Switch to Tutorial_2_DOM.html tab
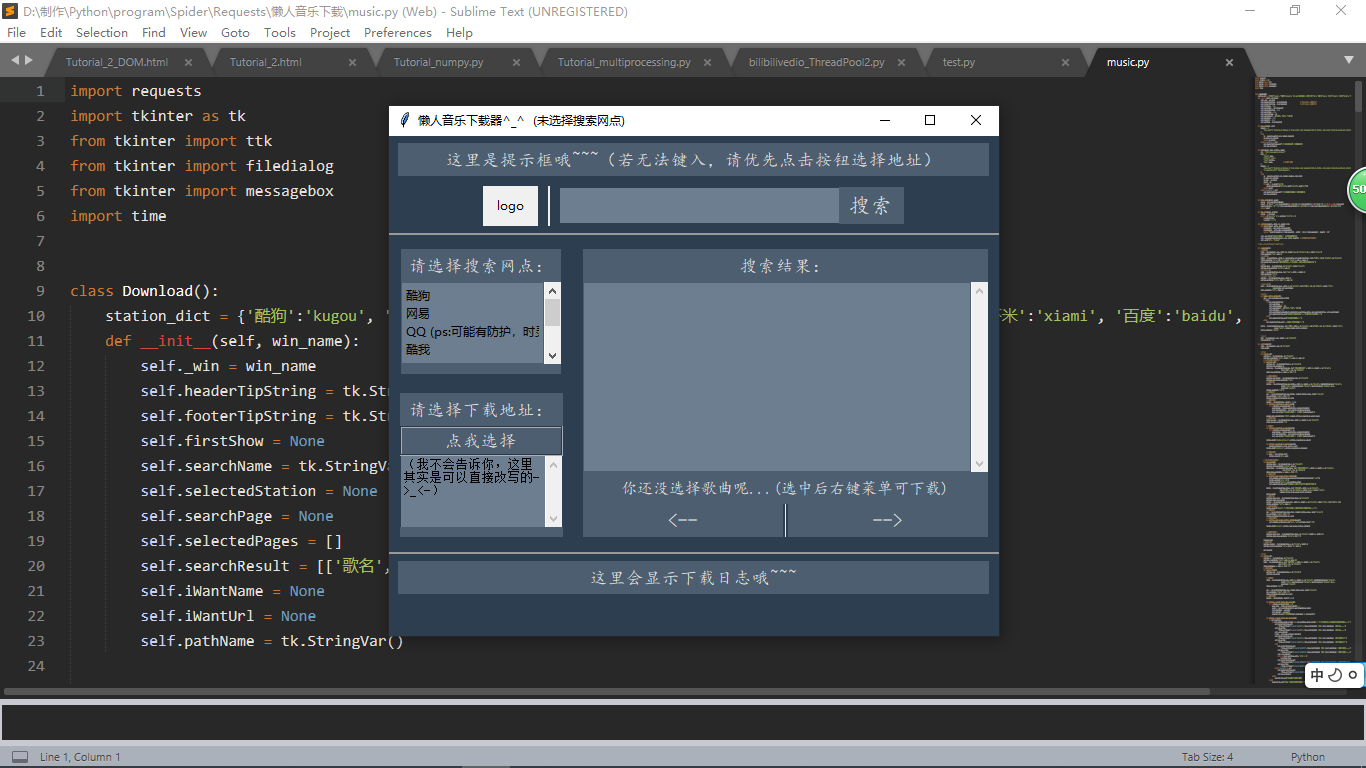Screen dimensions: 1366x768 (x=117, y=62)
